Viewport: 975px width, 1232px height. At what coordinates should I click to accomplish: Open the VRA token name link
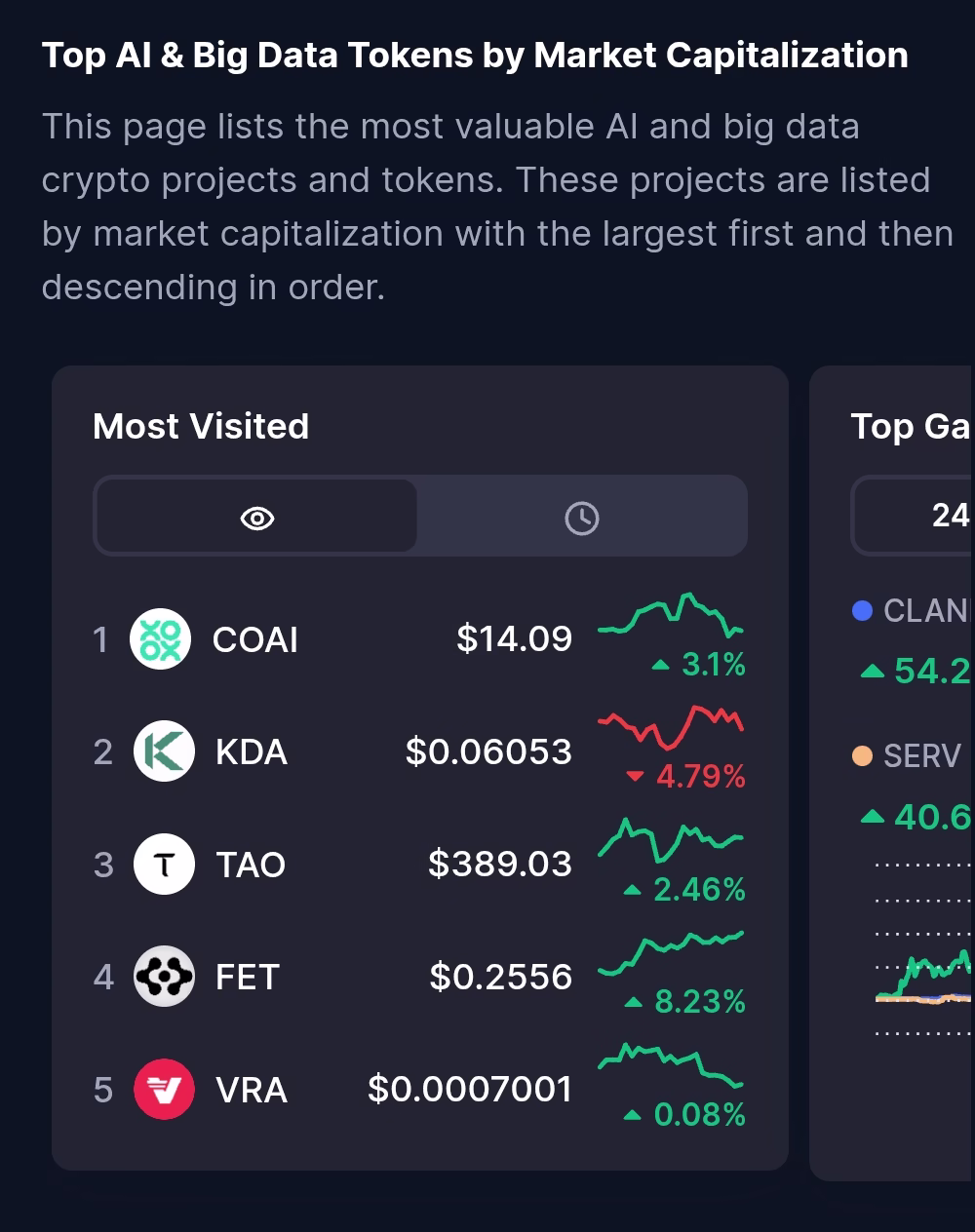(251, 1091)
